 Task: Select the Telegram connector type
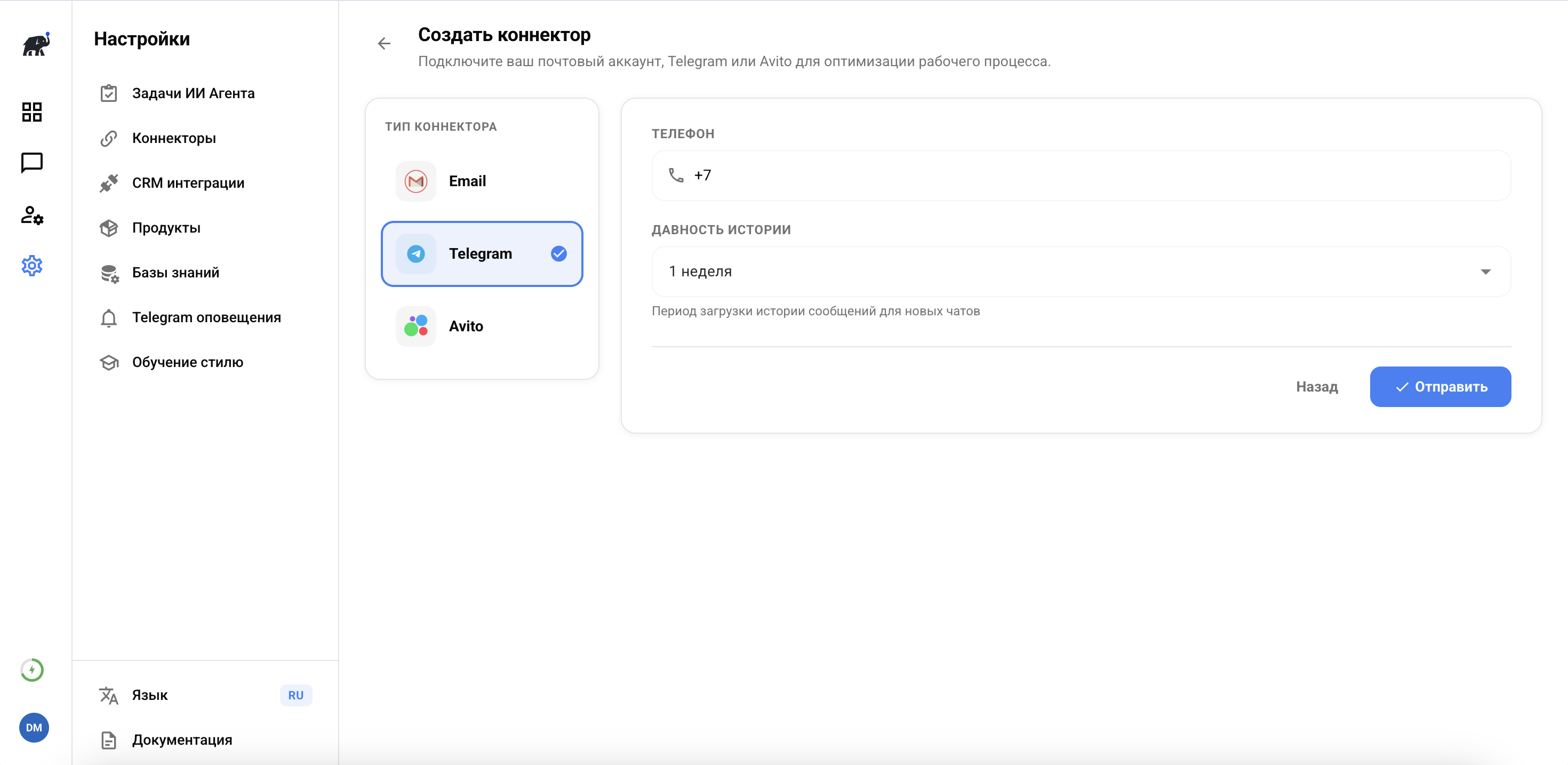(x=482, y=253)
